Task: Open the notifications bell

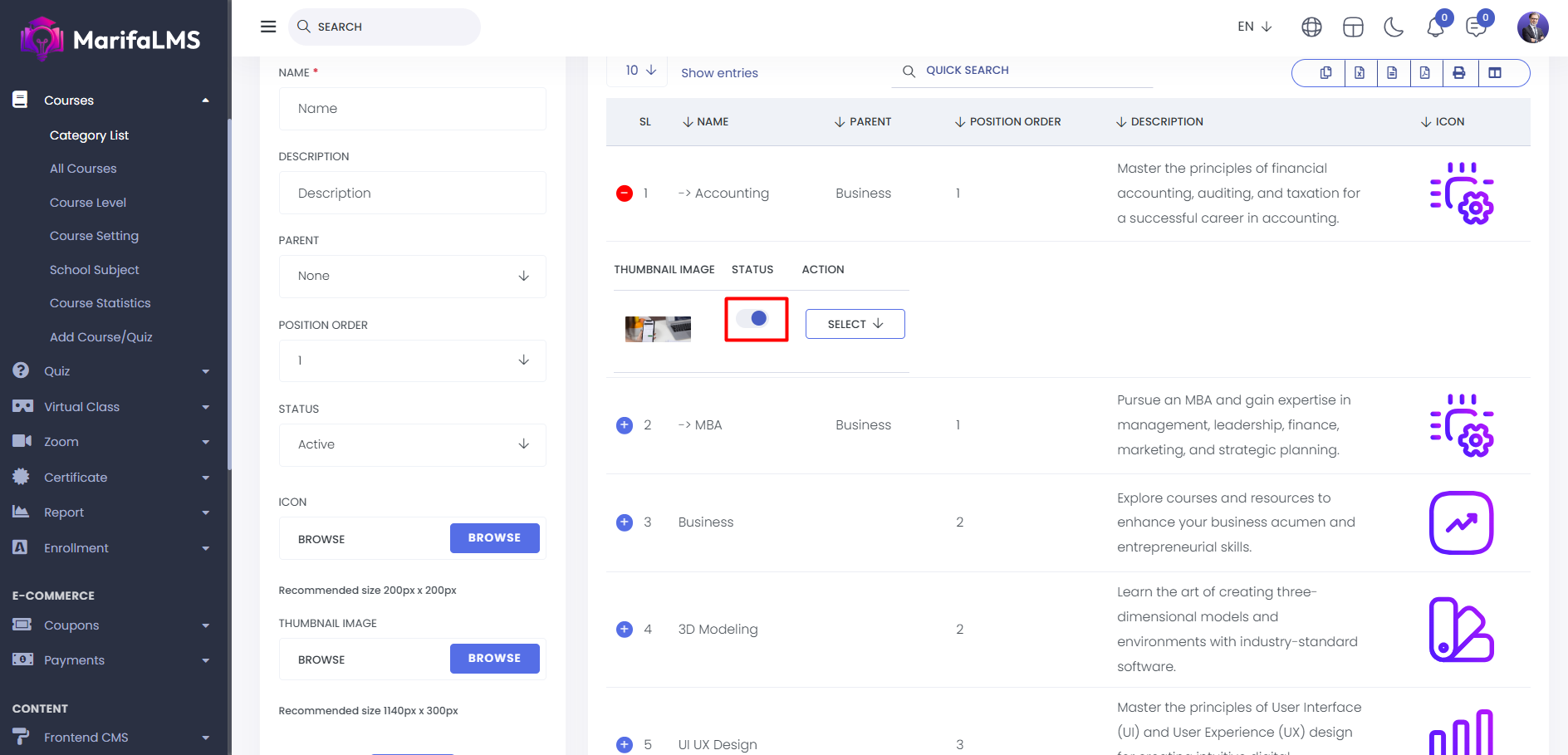Action: (x=1435, y=27)
